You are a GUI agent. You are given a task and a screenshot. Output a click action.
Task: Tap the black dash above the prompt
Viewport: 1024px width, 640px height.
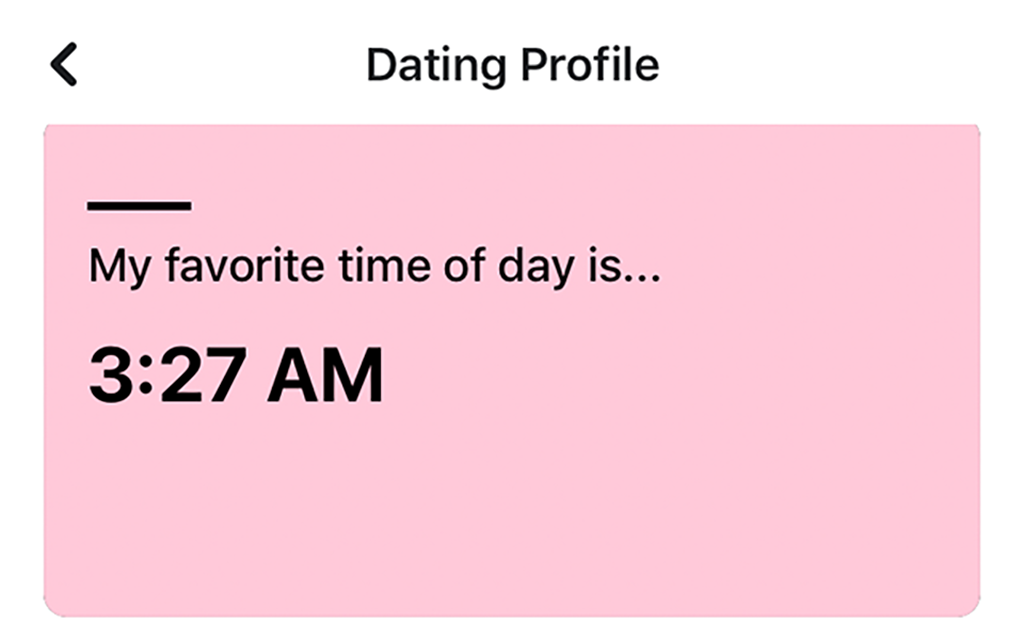tap(139, 206)
